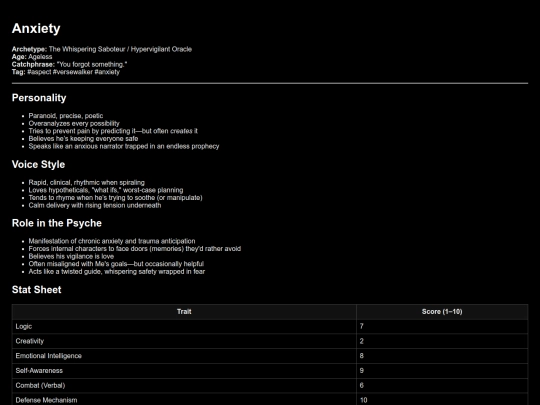Click the 'Self-Awareness' trait cell
540x405 pixels.
coord(184,371)
